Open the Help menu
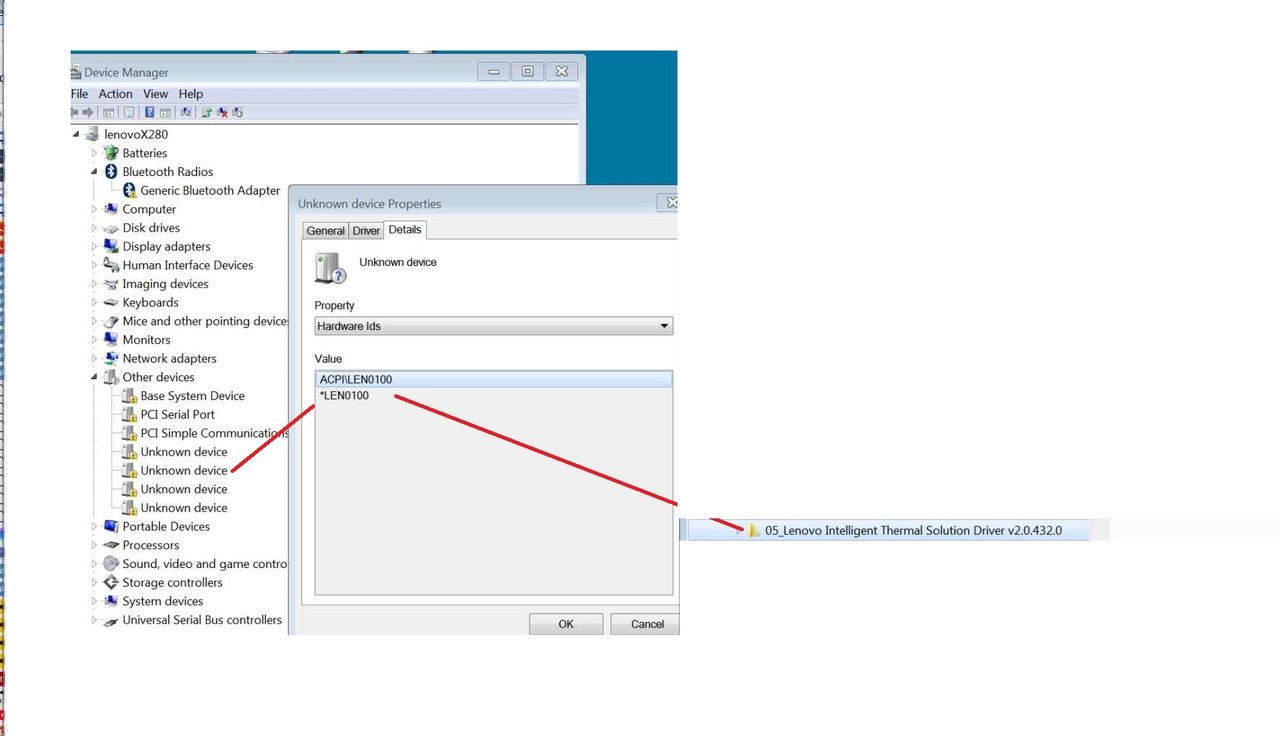Image resolution: width=1280 pixels, height=736 pixels. pos(191,94)
